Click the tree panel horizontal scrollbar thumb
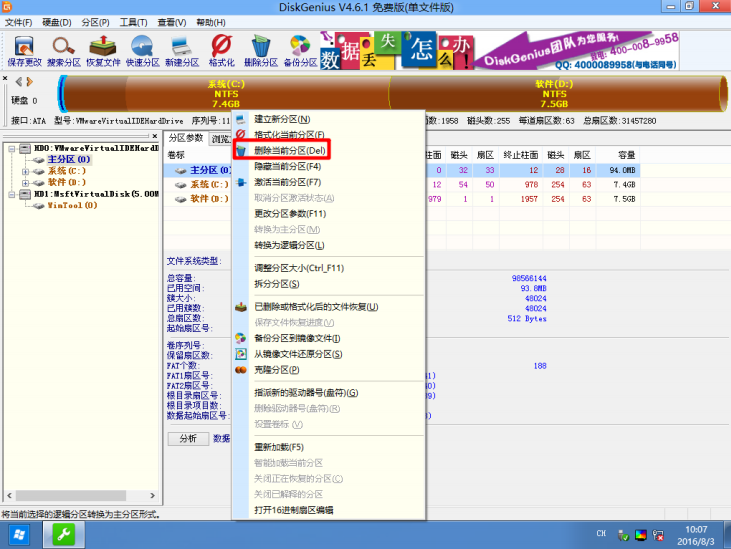The image size is (731, 549). 71,495
